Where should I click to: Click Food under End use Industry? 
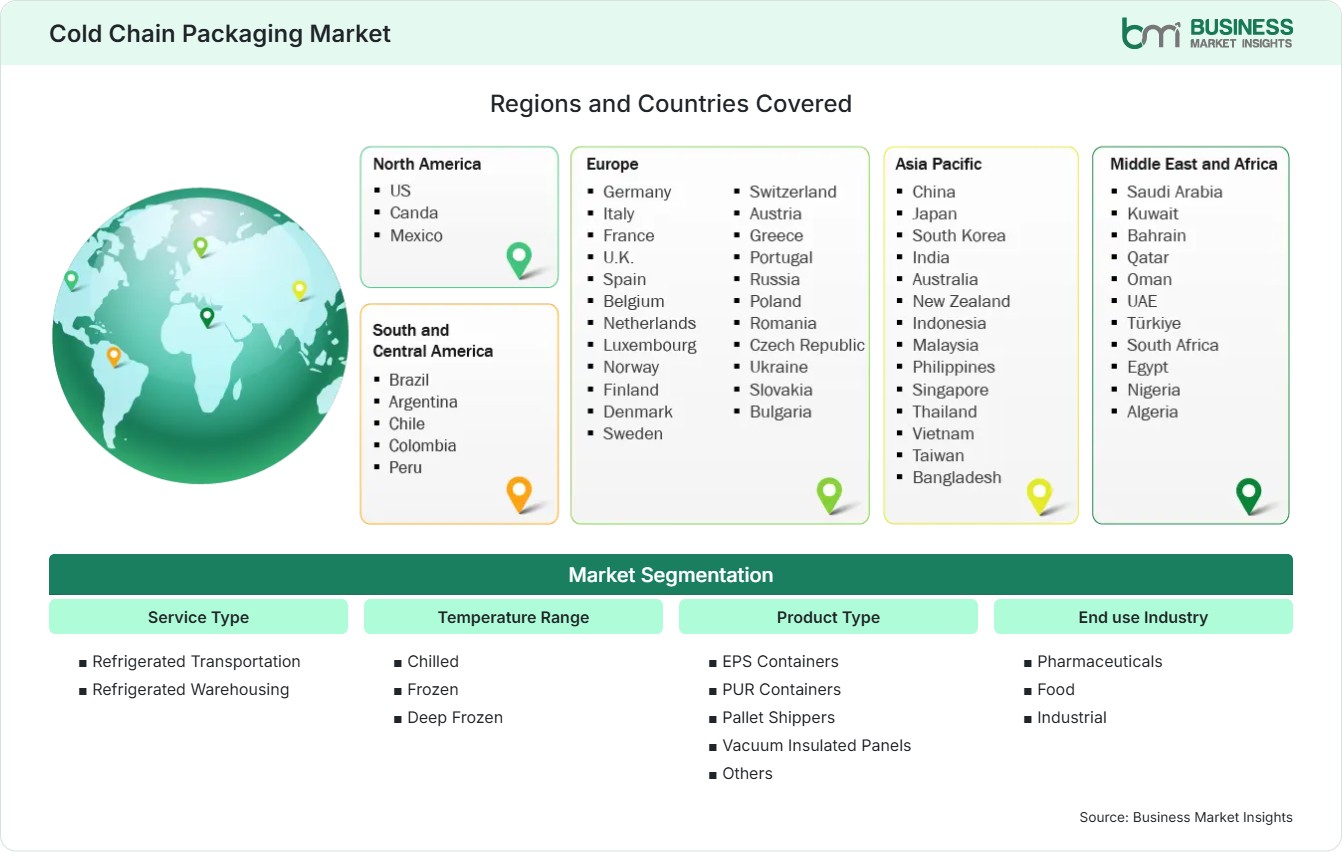coord(1056,689)
